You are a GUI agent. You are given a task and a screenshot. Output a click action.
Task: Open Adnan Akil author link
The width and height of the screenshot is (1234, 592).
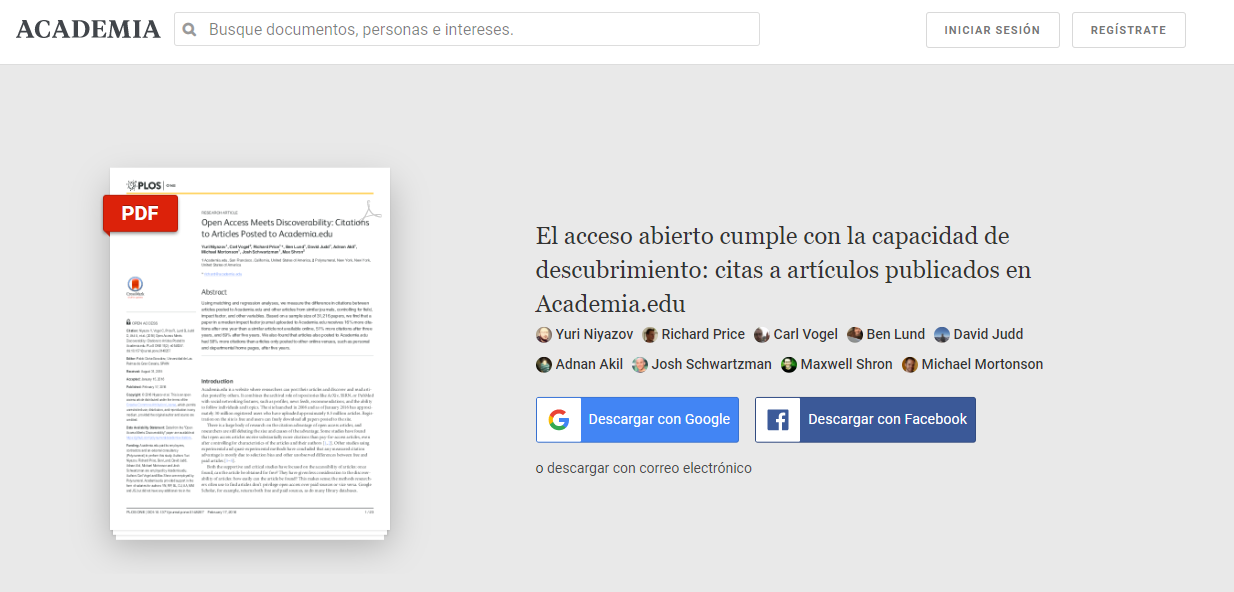pyautogui.click(x=590, y=365)
